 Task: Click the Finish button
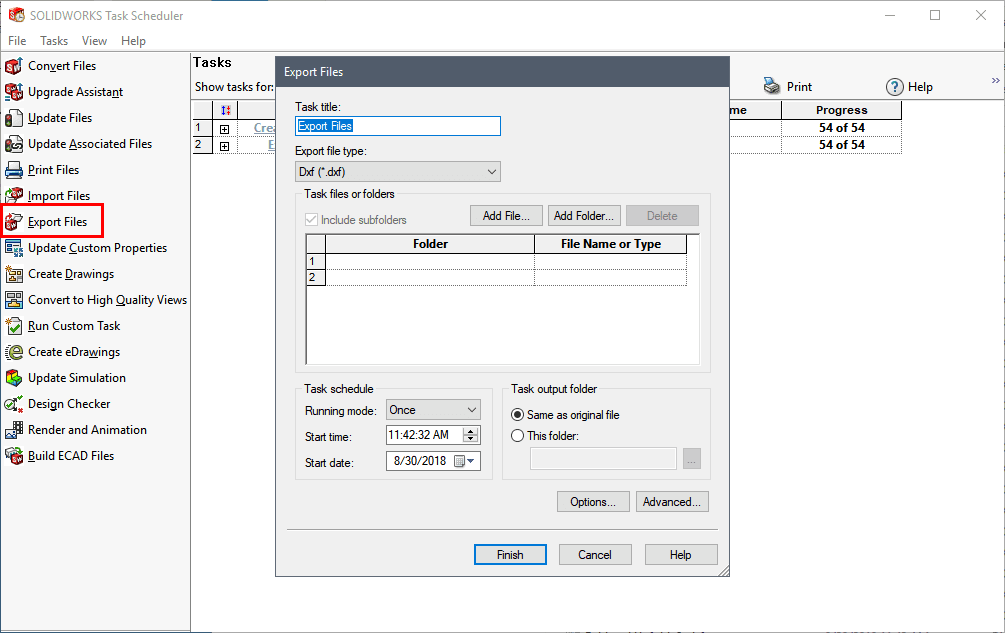coord(510,555)
